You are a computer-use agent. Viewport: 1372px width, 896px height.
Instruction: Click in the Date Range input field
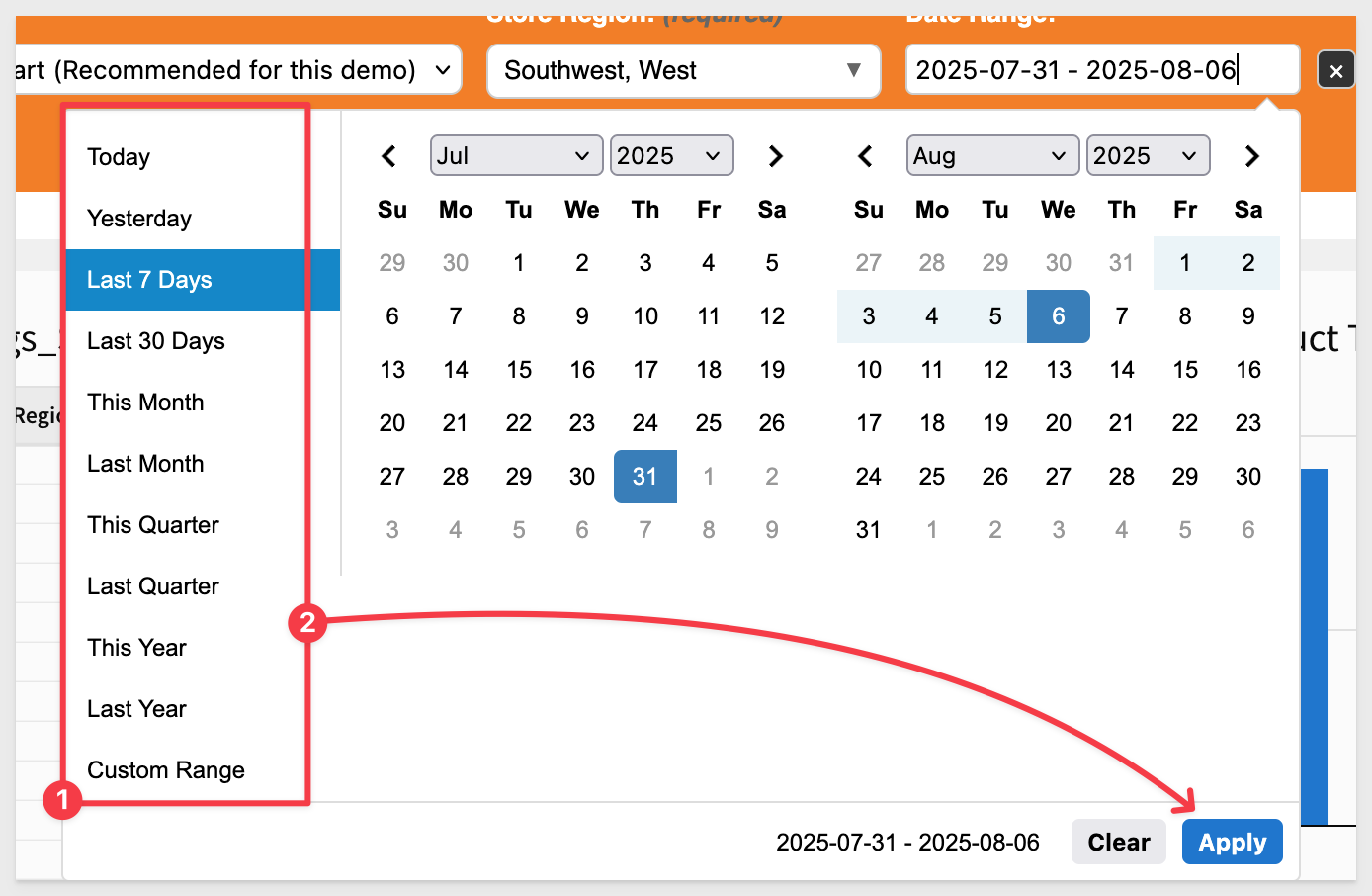click(1101, 71)
